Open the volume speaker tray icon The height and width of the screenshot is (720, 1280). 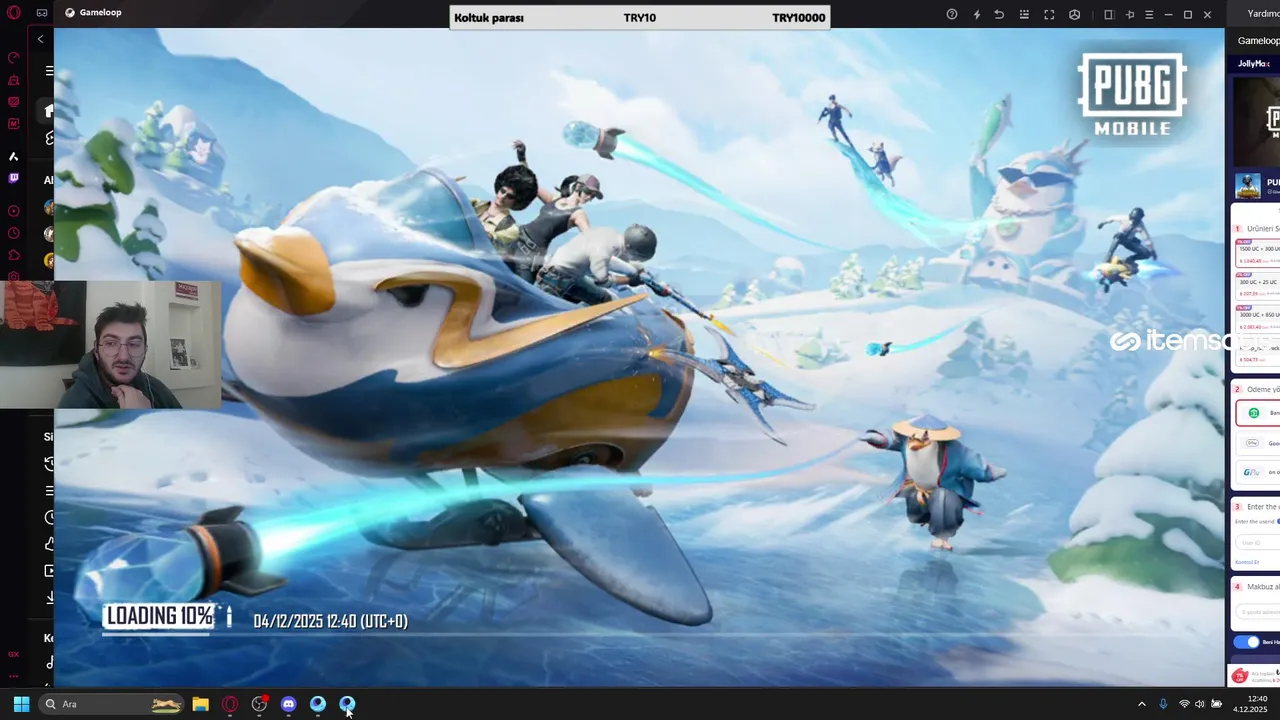(1200, 704)
